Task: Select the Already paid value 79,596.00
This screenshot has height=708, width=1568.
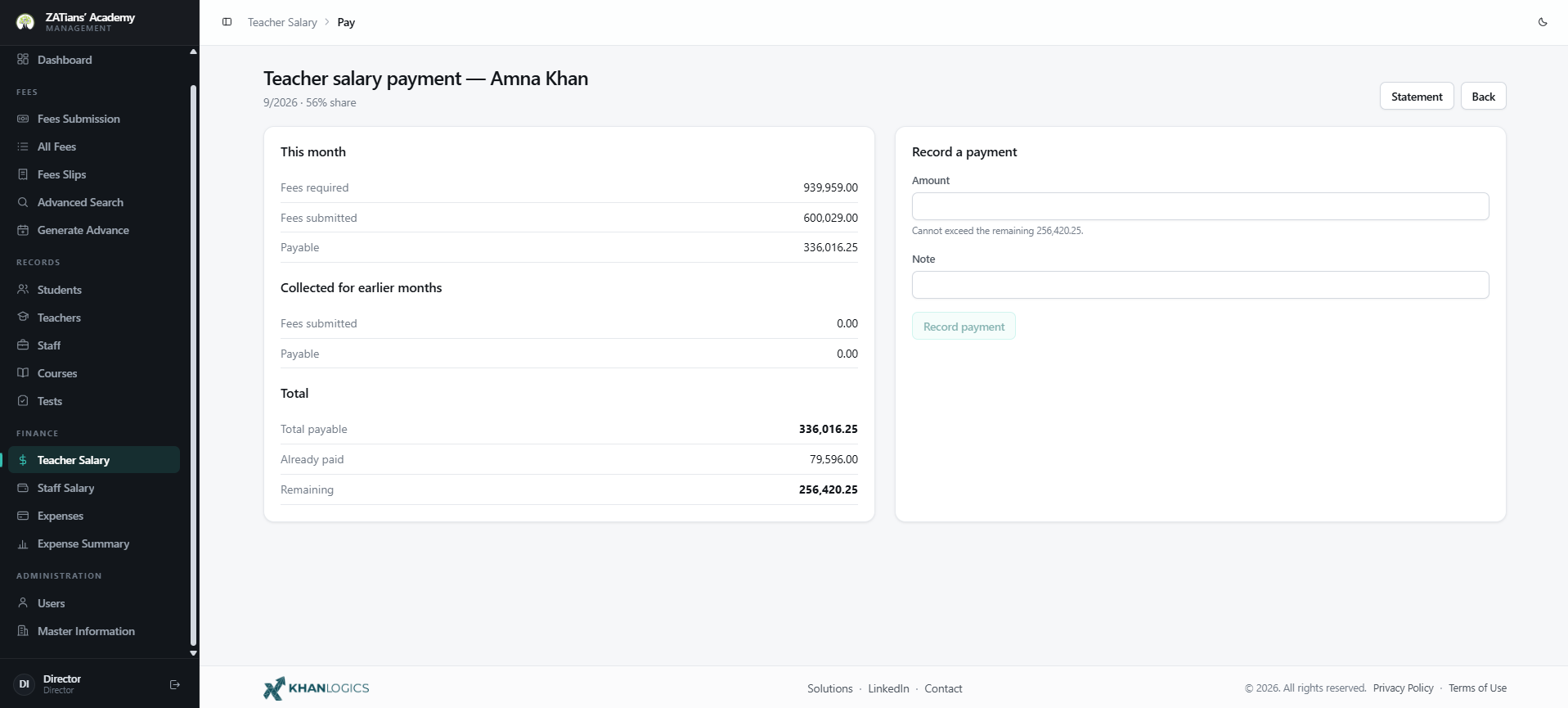Action: (x=833, y=459)
